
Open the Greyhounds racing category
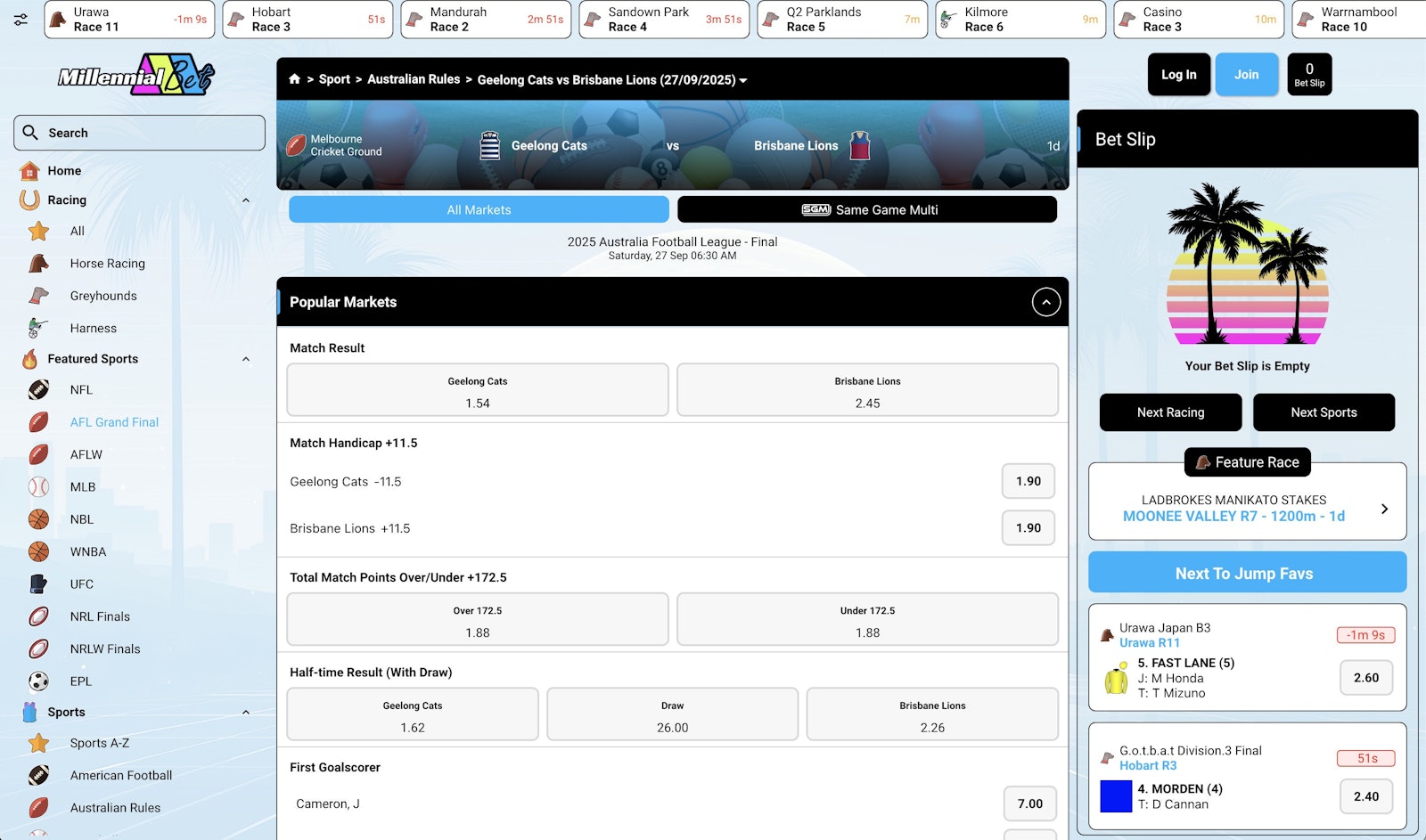pyautogui.click(x=102, y=295)
